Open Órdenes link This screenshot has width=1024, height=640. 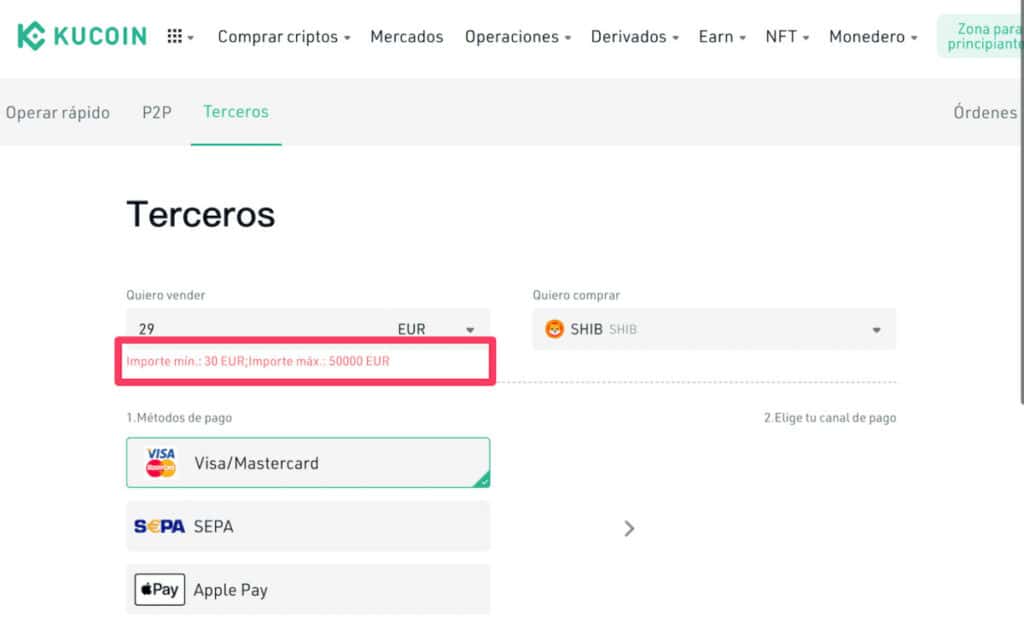pos(985,112)
